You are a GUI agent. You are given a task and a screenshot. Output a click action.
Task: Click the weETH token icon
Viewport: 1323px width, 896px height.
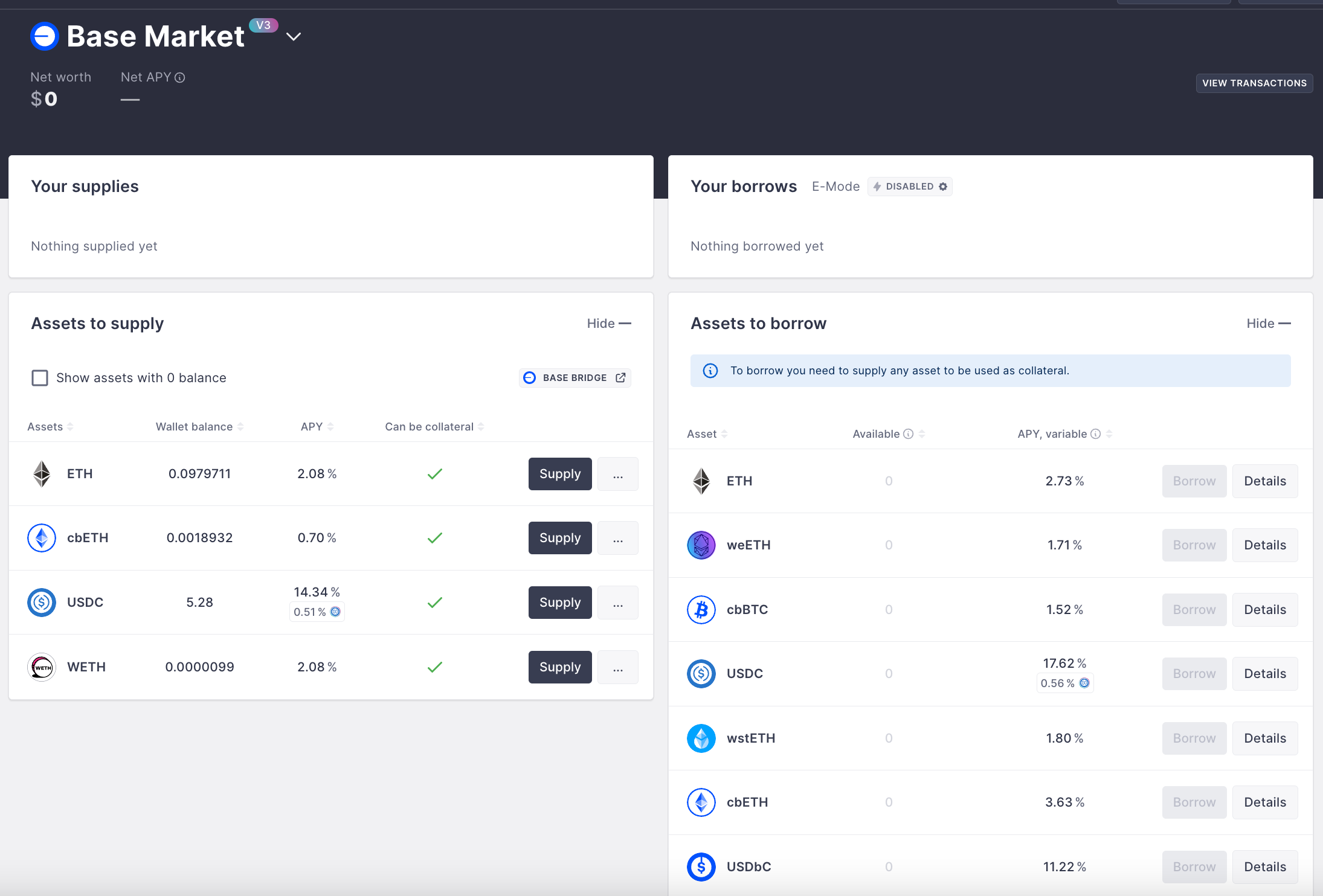click(x=701, y=545)
